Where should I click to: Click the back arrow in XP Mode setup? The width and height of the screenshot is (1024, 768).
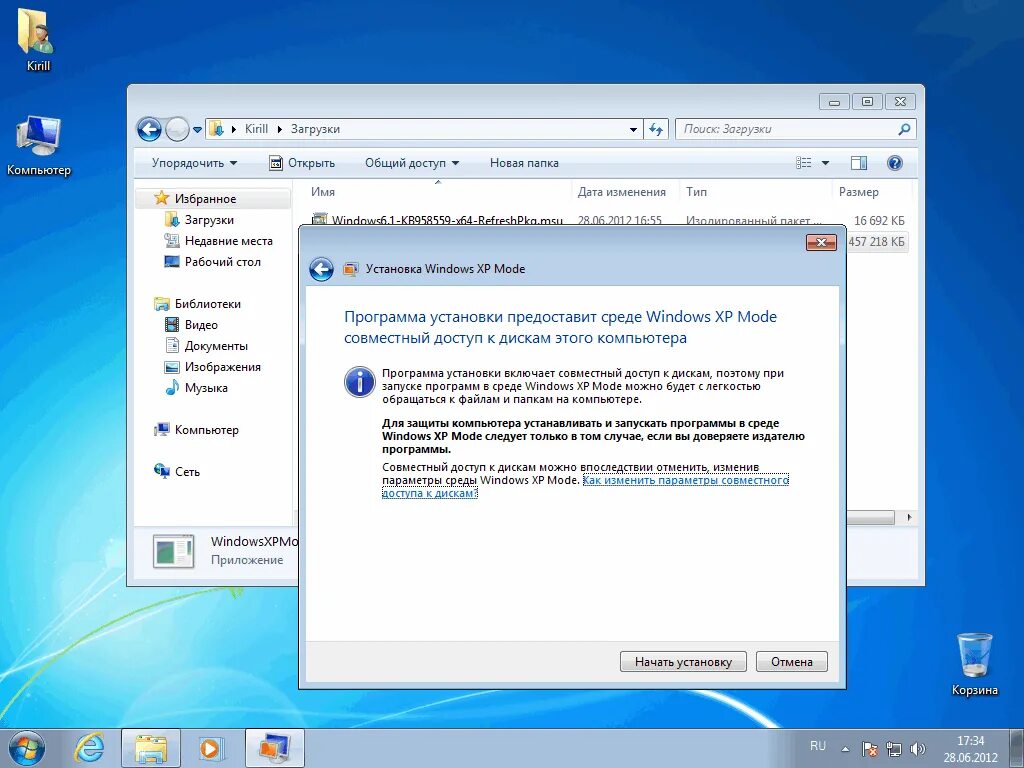321,269
